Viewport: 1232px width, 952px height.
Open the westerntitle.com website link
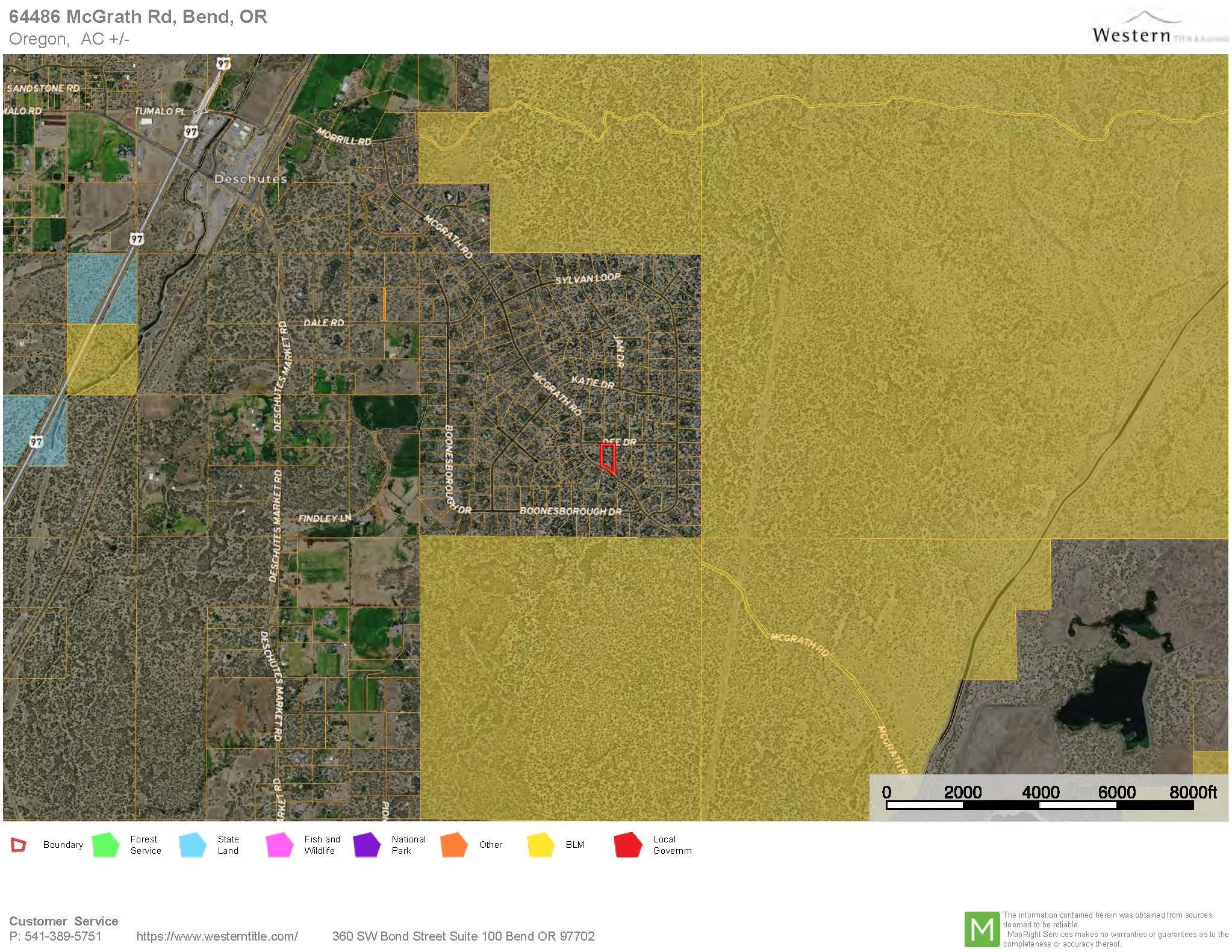[x=217, y=936]
